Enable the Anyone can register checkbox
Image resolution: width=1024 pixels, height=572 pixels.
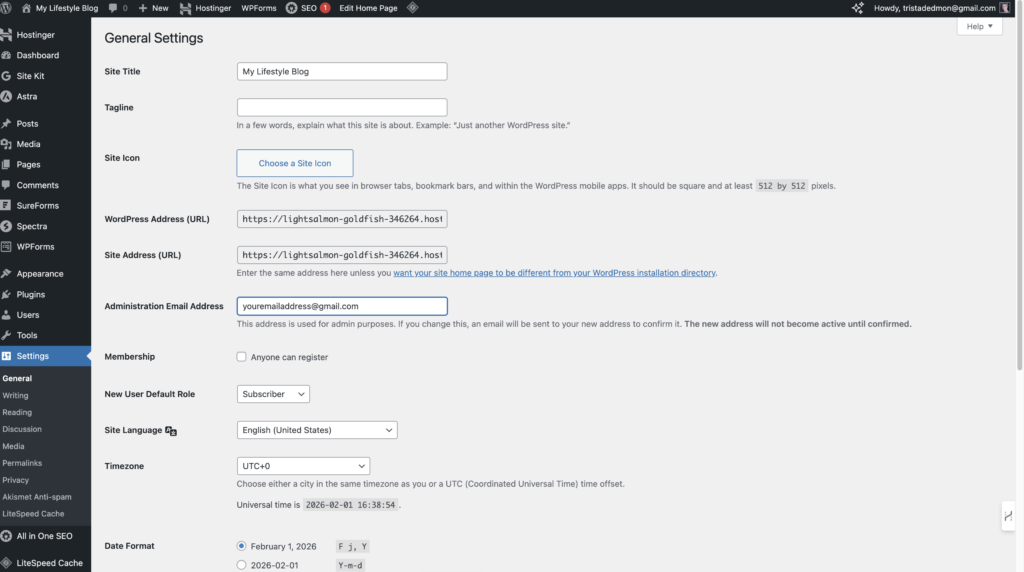pyautogui.click(x=242, y=357)
